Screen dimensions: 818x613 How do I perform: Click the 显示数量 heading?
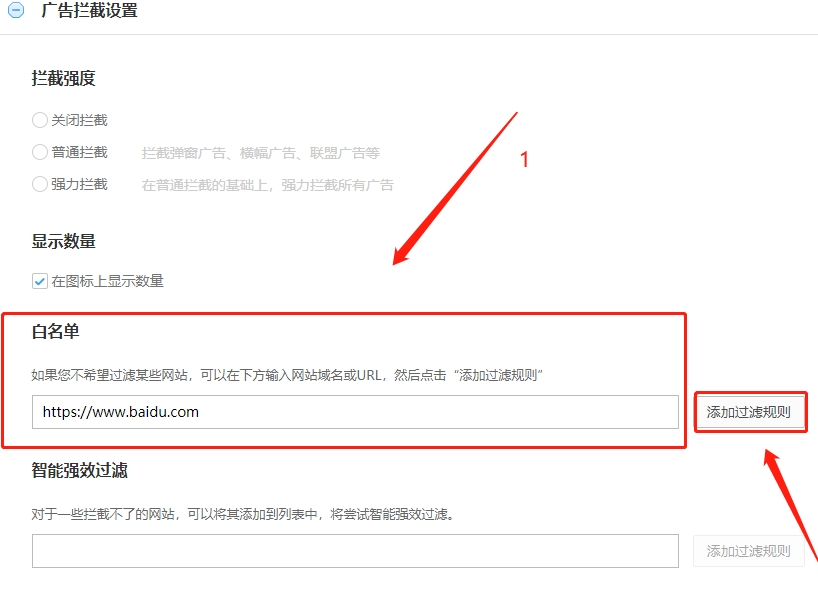tap(64, 242)
